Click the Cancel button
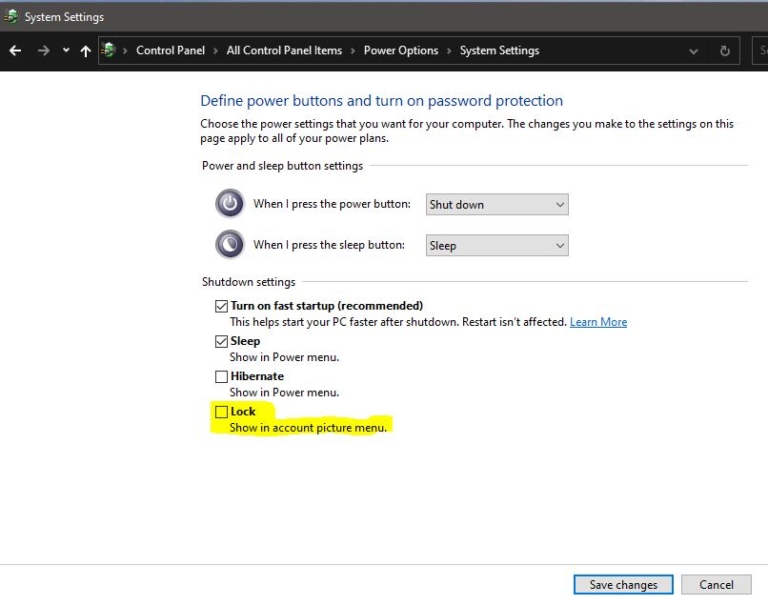 coord(716,584)
